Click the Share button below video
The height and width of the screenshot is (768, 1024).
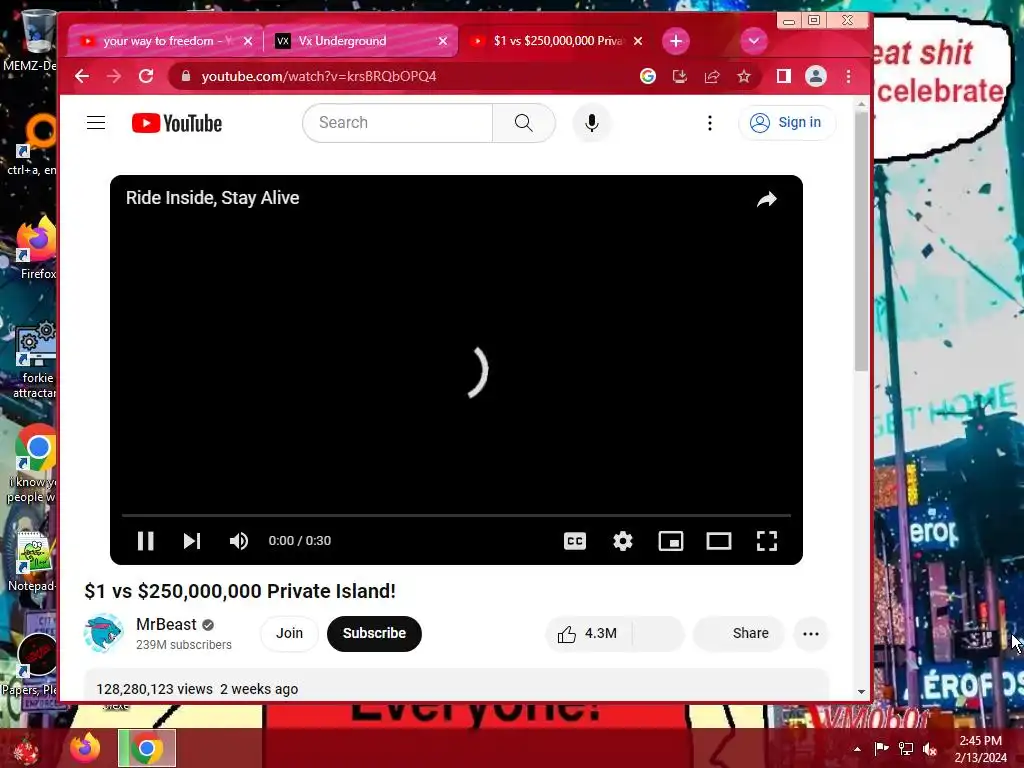pyautogui.click(x=739, y=633)
